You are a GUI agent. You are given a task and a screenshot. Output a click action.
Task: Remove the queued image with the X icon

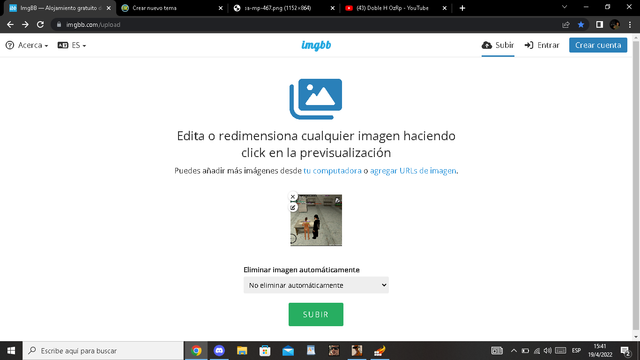pos(293,197)
